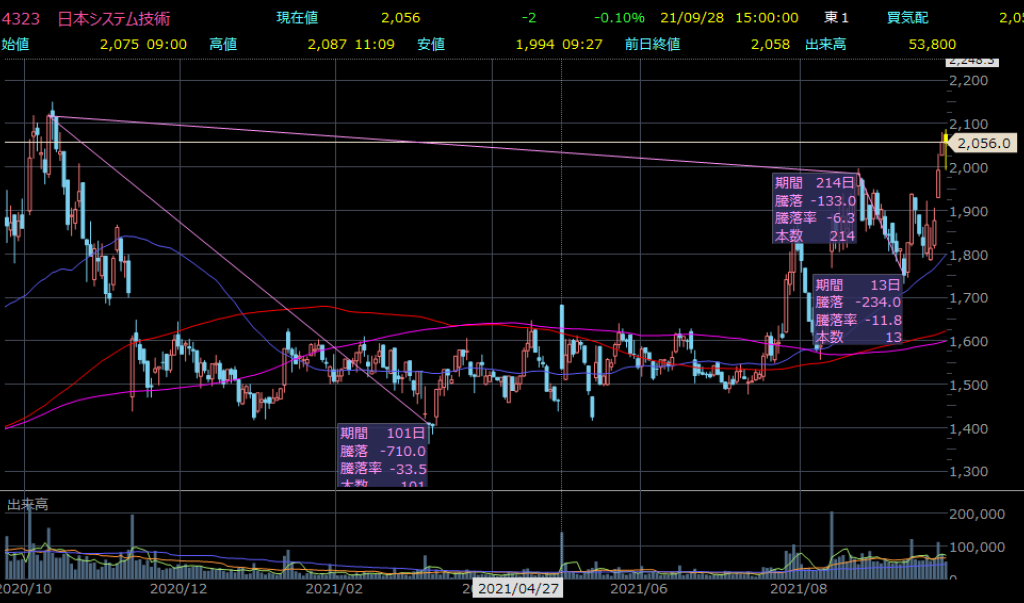This screenshot has width=1024, height=603.
Task: Select the 214日 period measurement box
Action: pyautogui.click(x=815, y=208)
